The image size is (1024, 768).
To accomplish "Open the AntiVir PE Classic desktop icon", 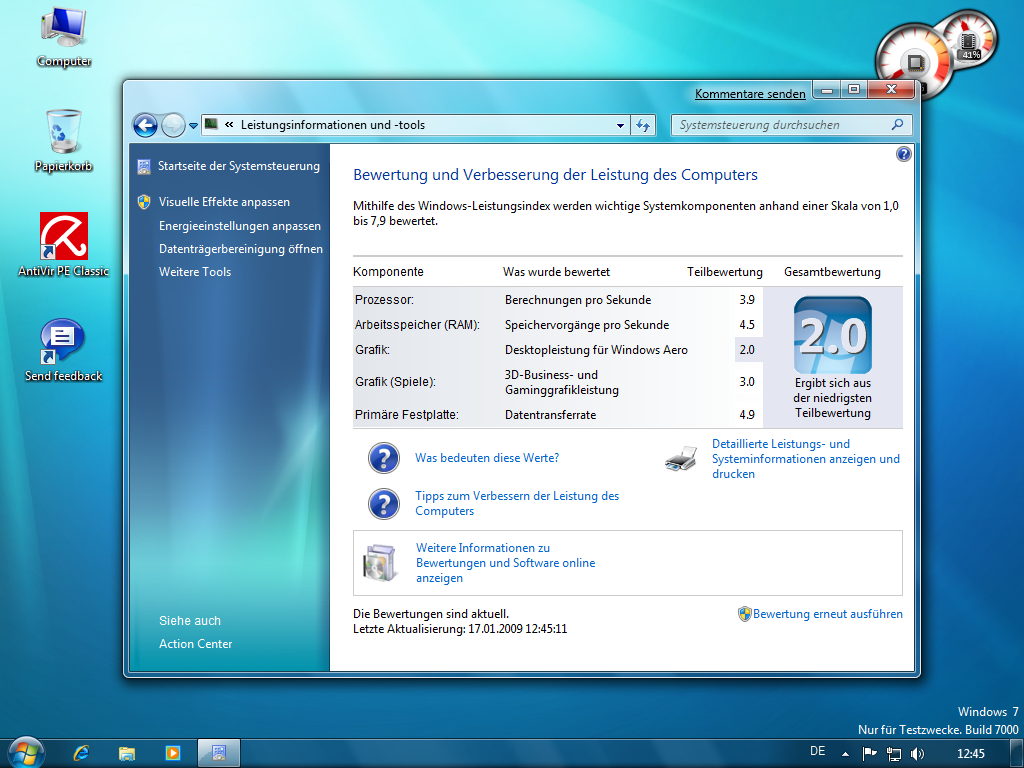I will pyautogui.click(x=64, y=237).
